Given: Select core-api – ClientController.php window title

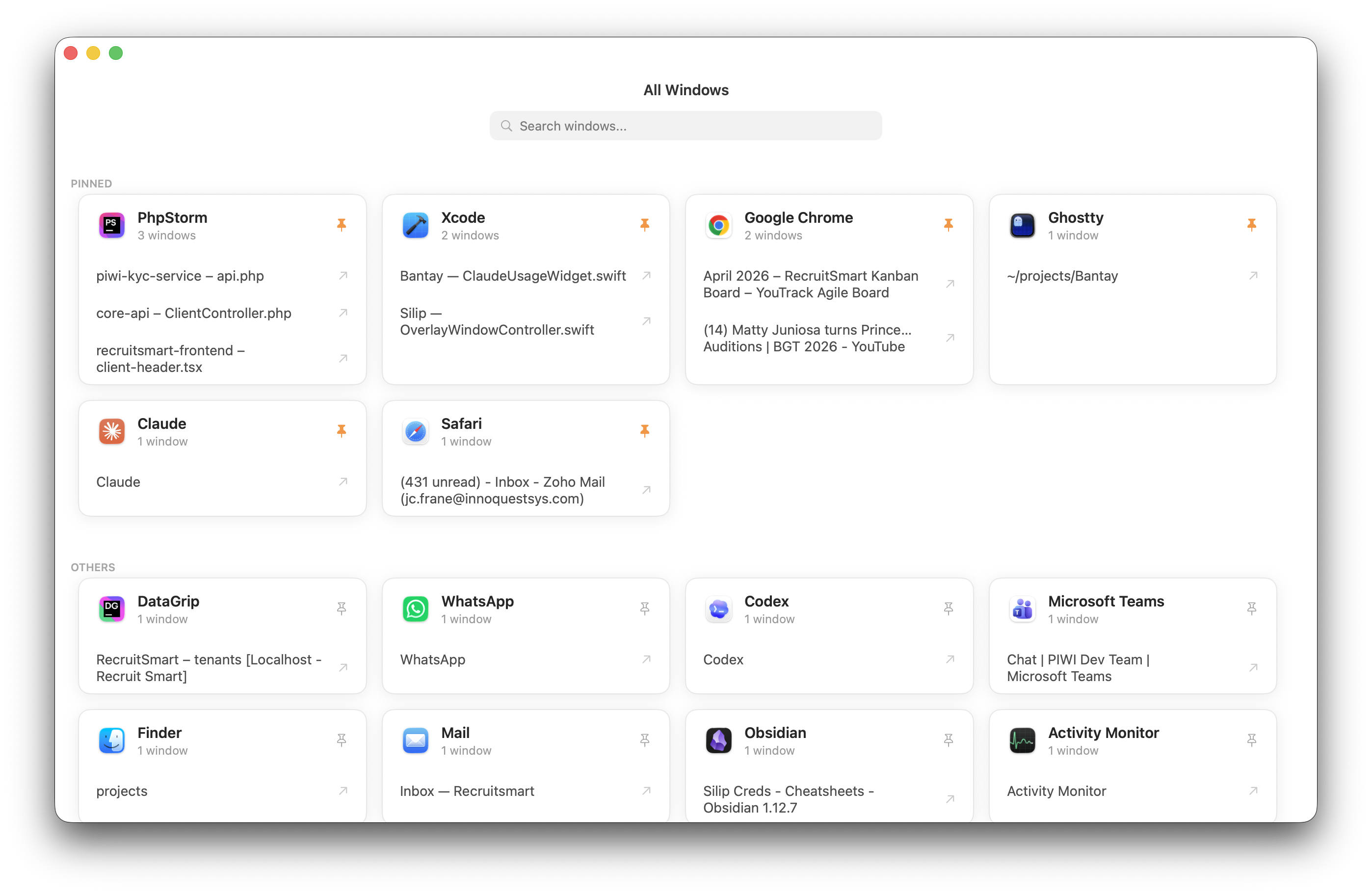Looking at the screenshot, I should click(194, 313).
